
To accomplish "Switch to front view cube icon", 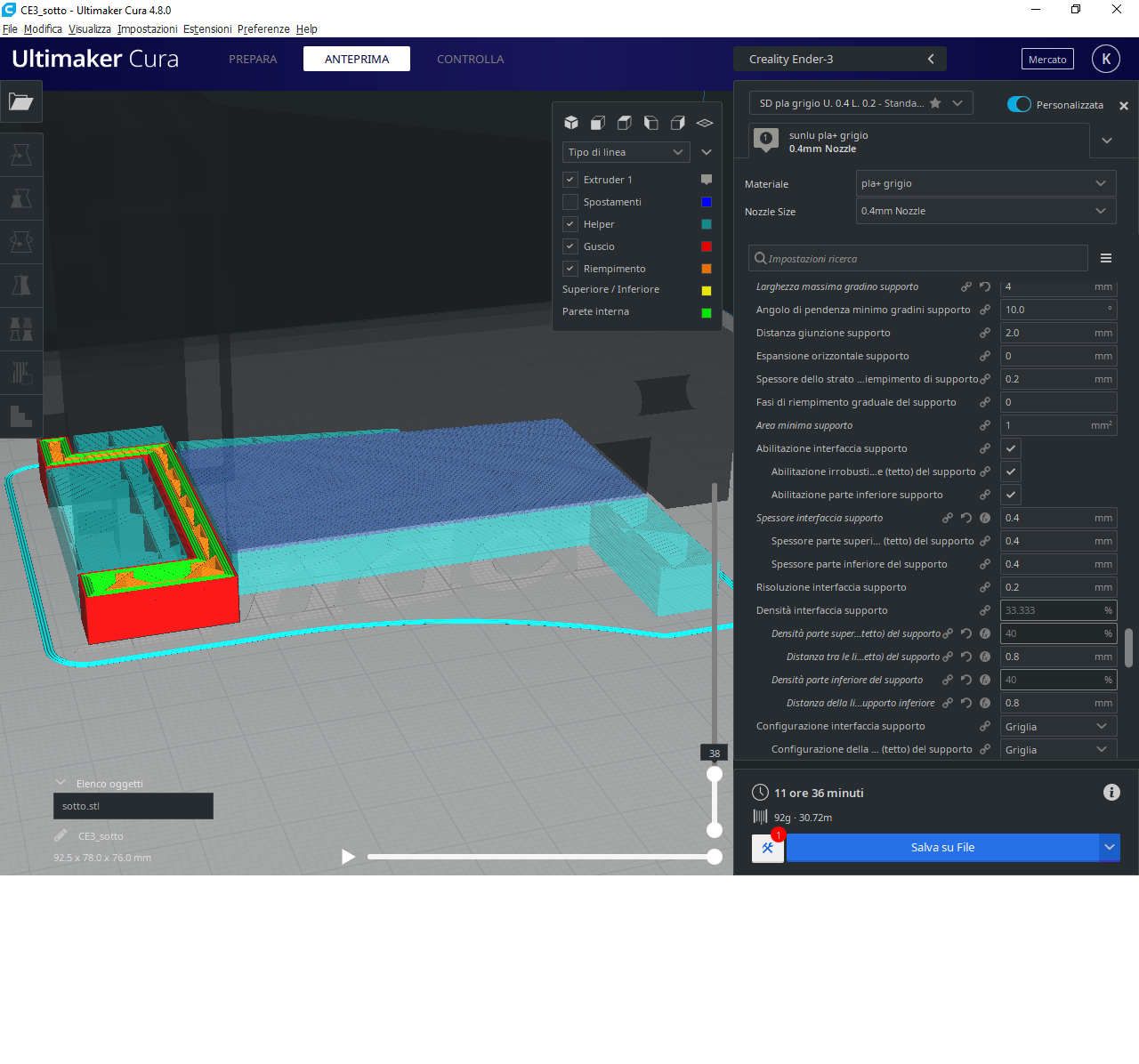I will click(598, 123).
